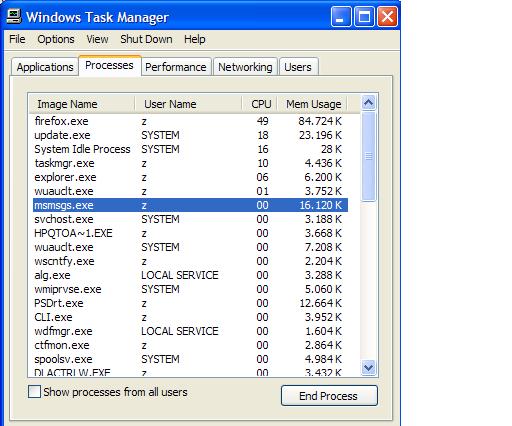Screen dimensions: 512x426
Task: Click the 23.196 K memory value
Action: point(320,135)
